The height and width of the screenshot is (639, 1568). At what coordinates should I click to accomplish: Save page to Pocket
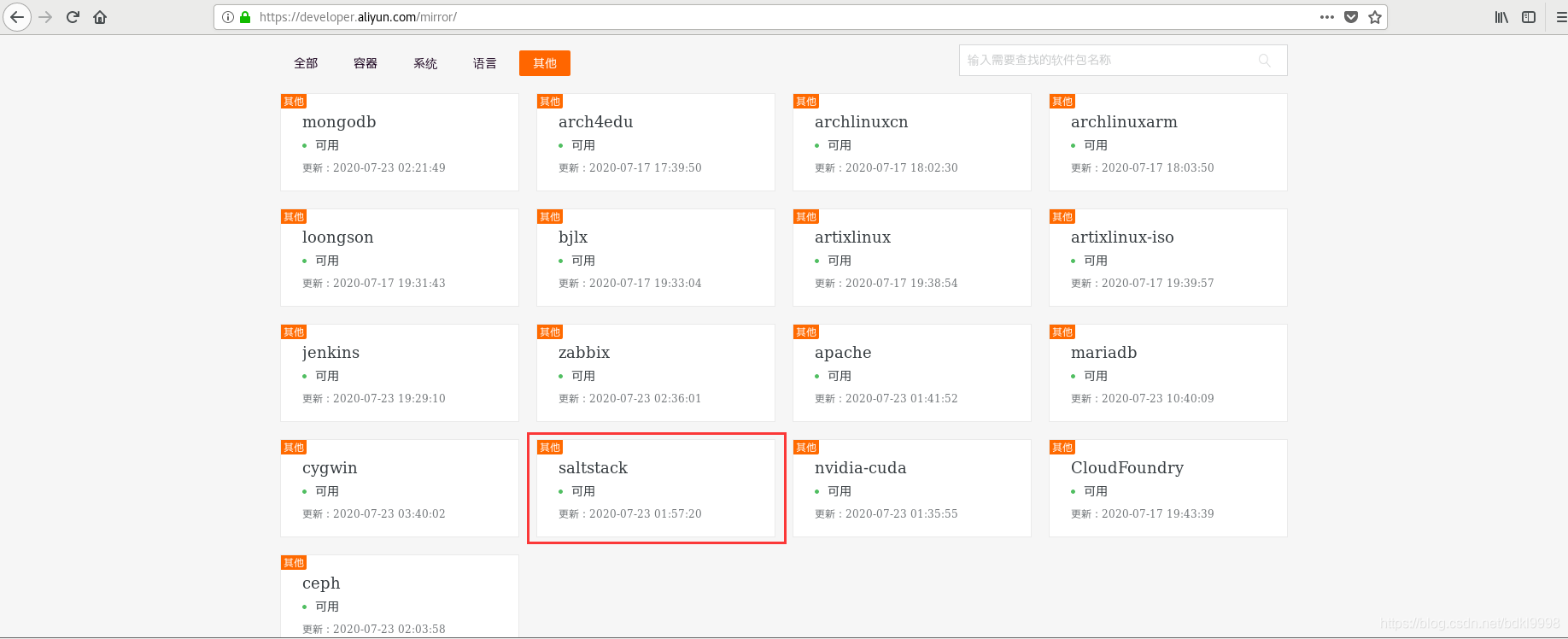click(1351, 17)
